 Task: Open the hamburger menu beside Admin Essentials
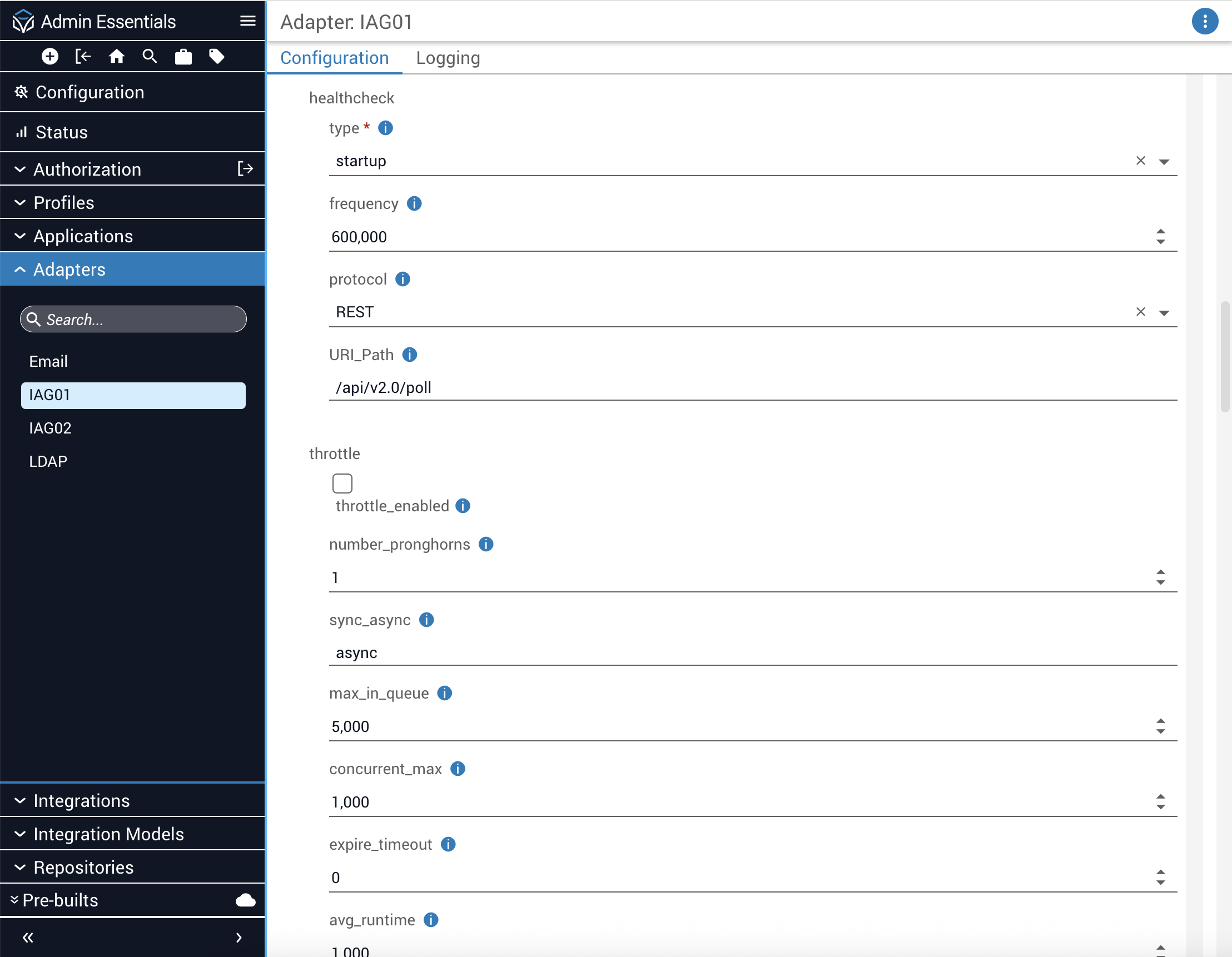(247, 22)
